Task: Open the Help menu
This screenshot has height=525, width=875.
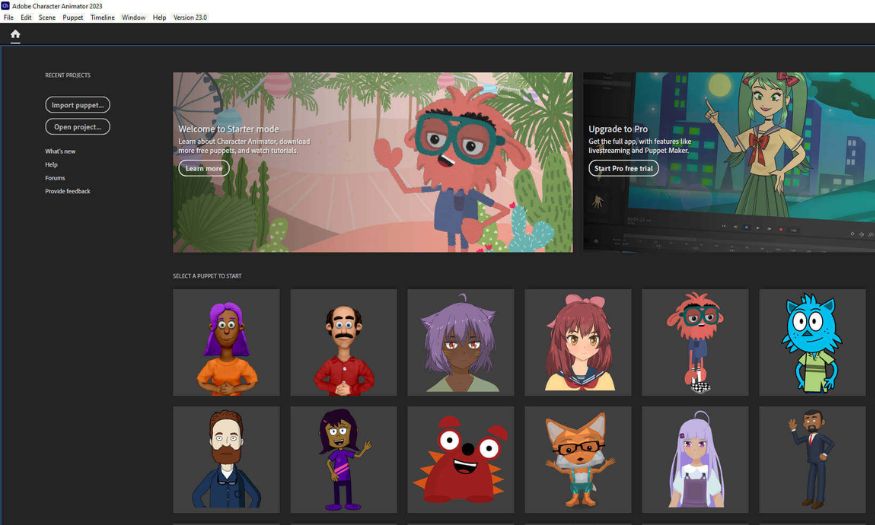Action: 159,17
